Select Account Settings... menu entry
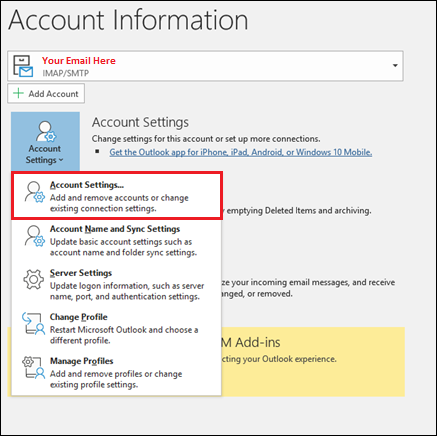This screenshot has width=437, height=436. point(117,196)
